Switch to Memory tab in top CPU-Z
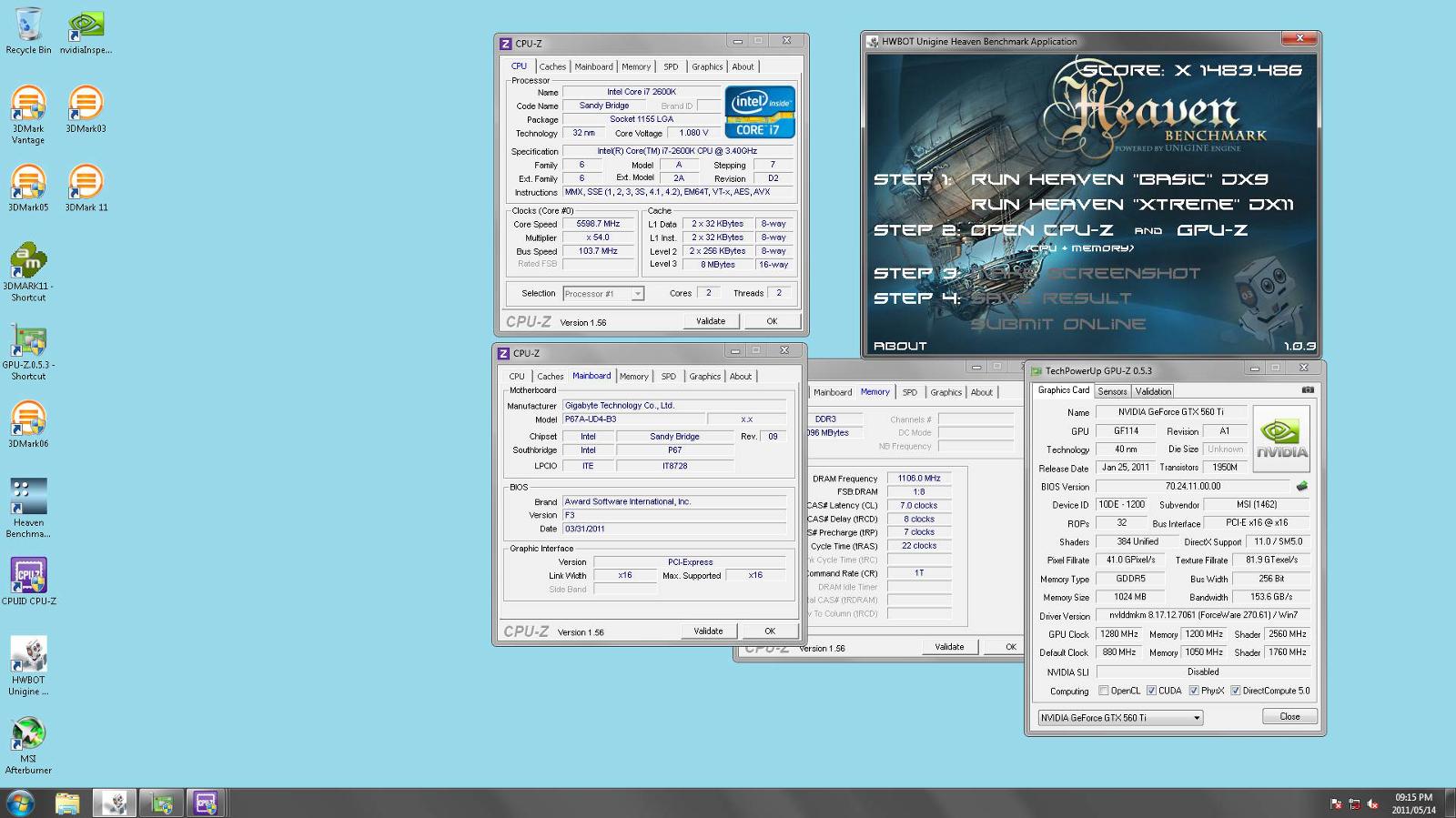Viewport: 1456px width, 818px height. click(x=636, y=66)
